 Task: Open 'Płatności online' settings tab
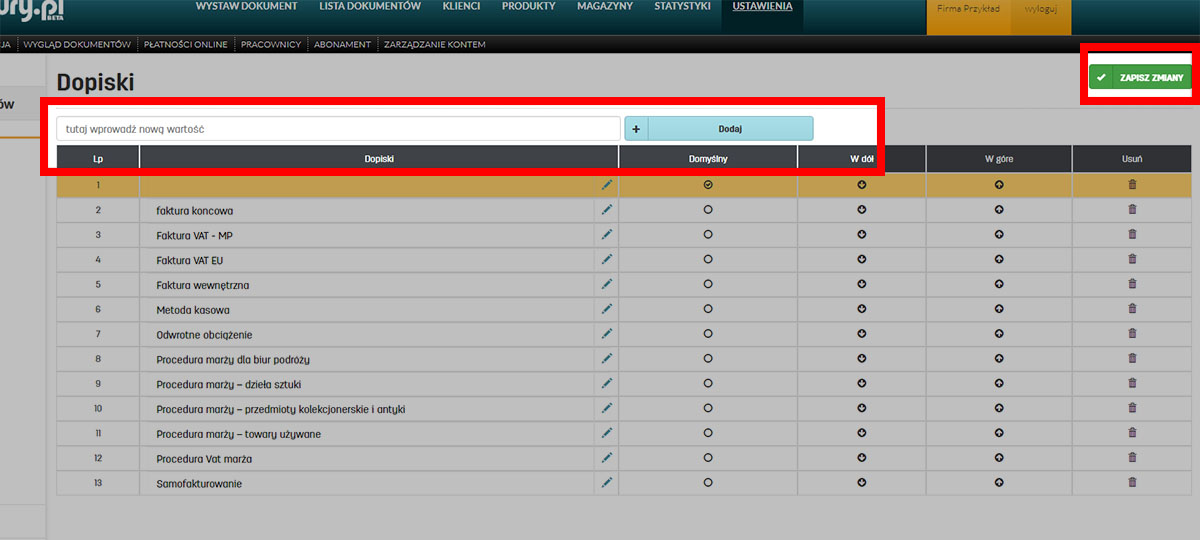(186, 45)
